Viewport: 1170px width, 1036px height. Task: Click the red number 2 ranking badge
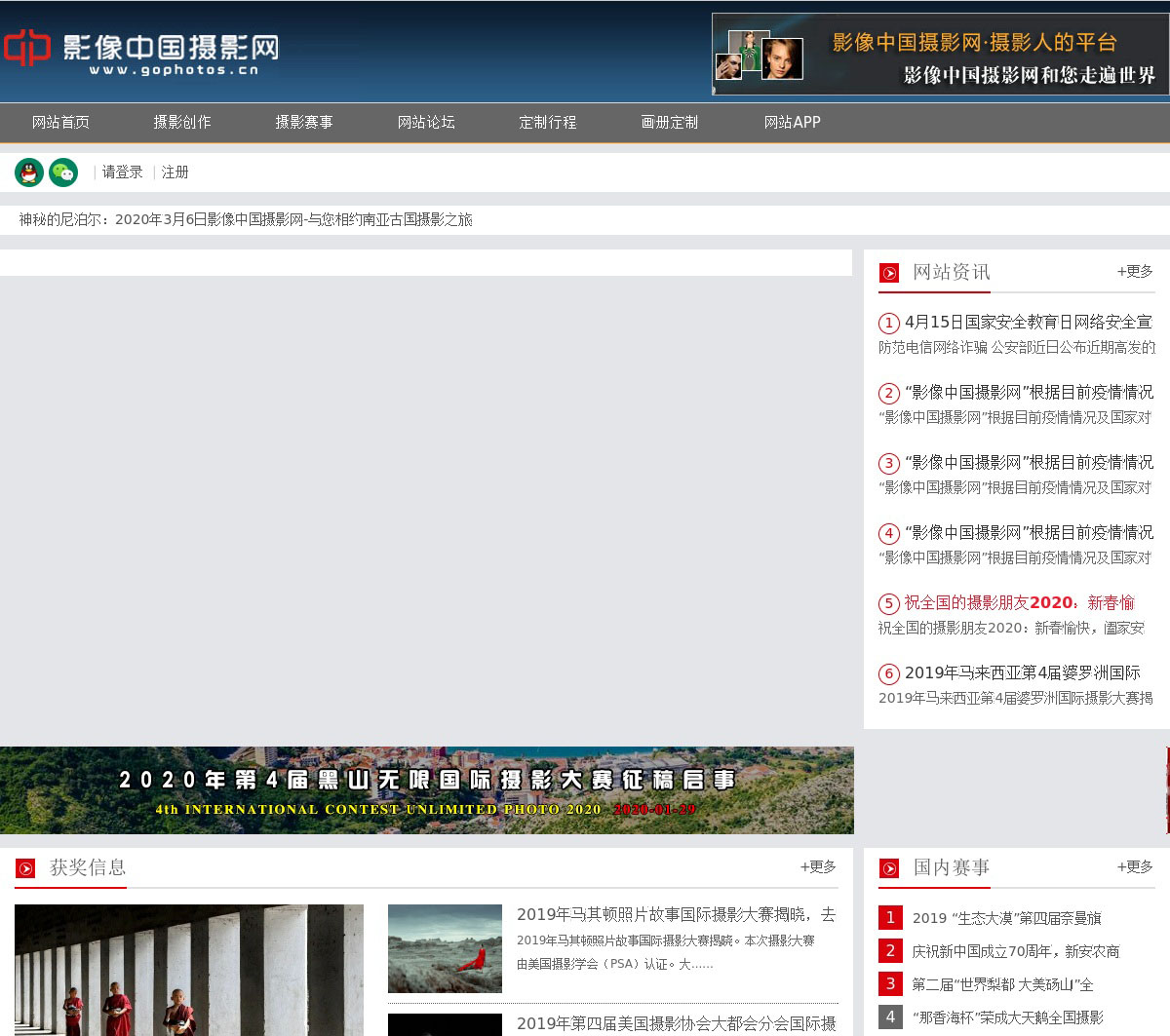[889, 951]
